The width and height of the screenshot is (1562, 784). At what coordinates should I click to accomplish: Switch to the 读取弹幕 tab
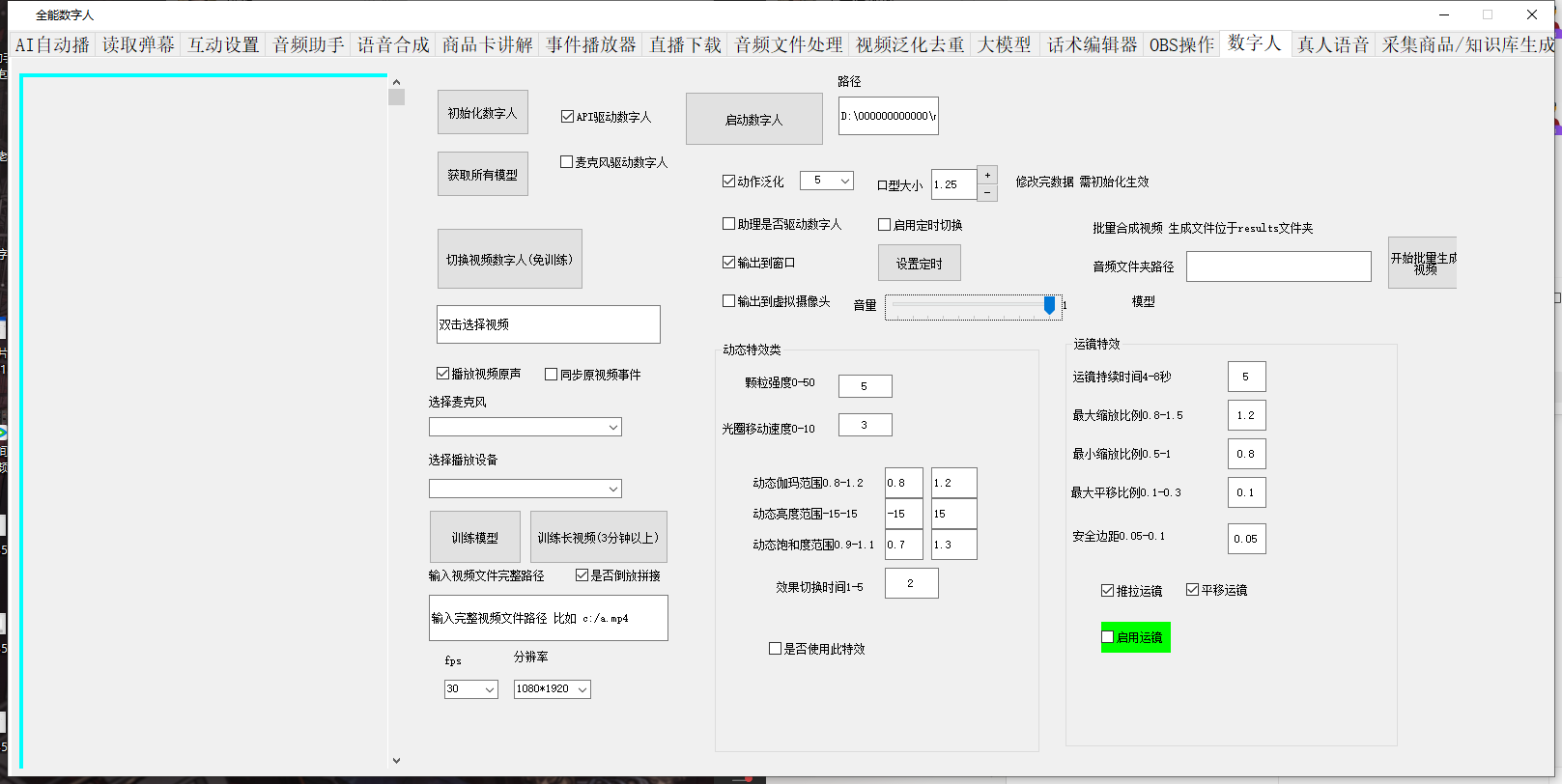(138, 44)
